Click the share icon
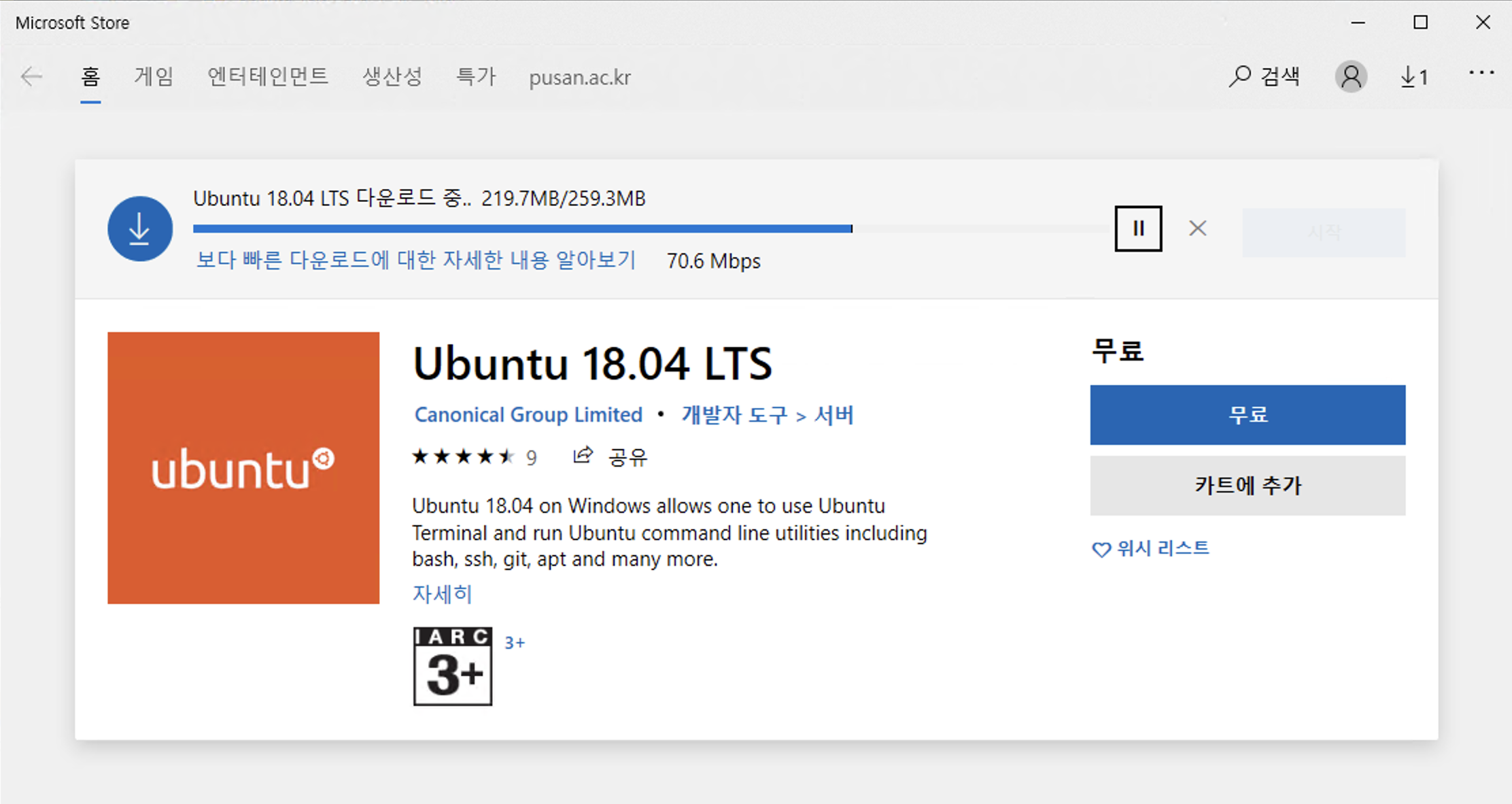This screenshot has width=1512, height=804. pos(583,456)
